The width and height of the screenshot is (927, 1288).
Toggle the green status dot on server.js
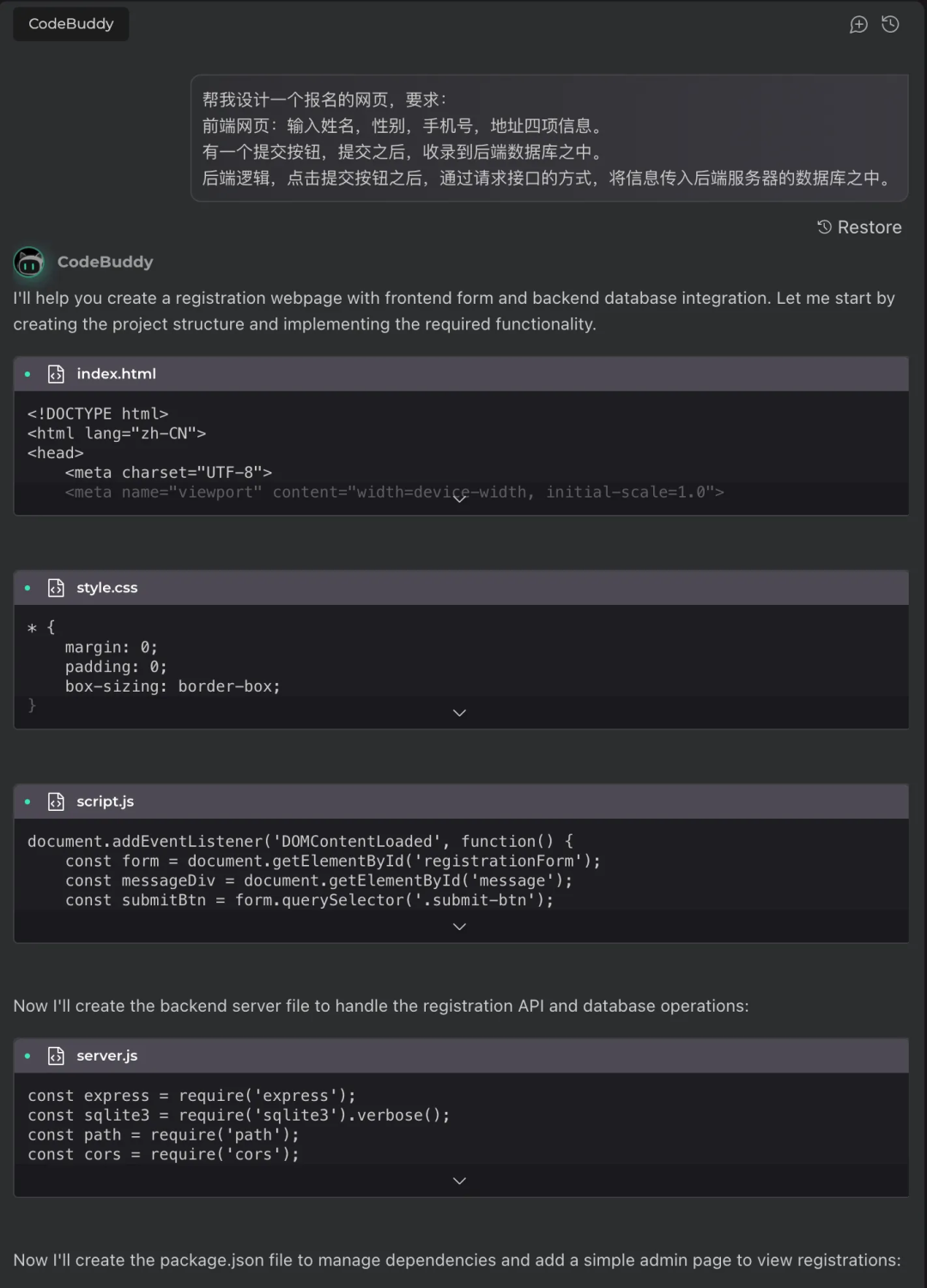[27, 1055]
